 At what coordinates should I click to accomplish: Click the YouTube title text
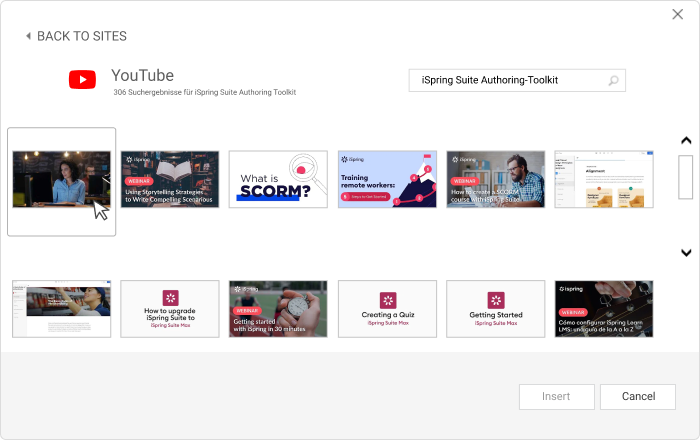(142, 75)
